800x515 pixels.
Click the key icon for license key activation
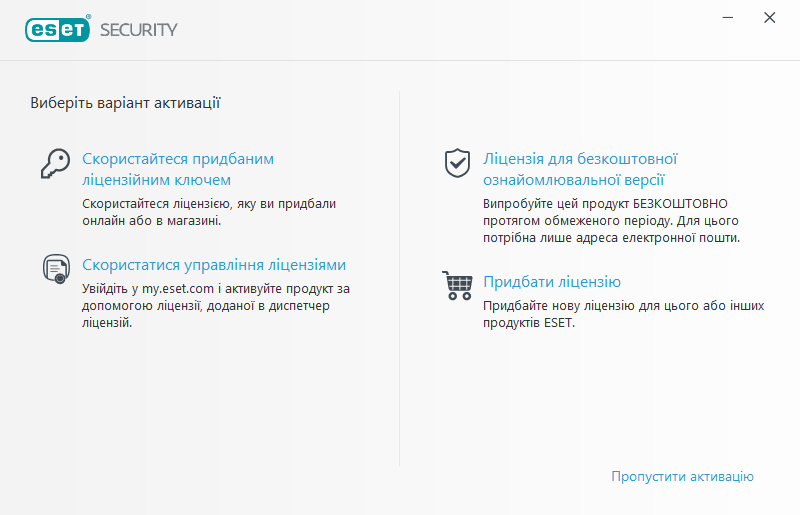[55, 163]
